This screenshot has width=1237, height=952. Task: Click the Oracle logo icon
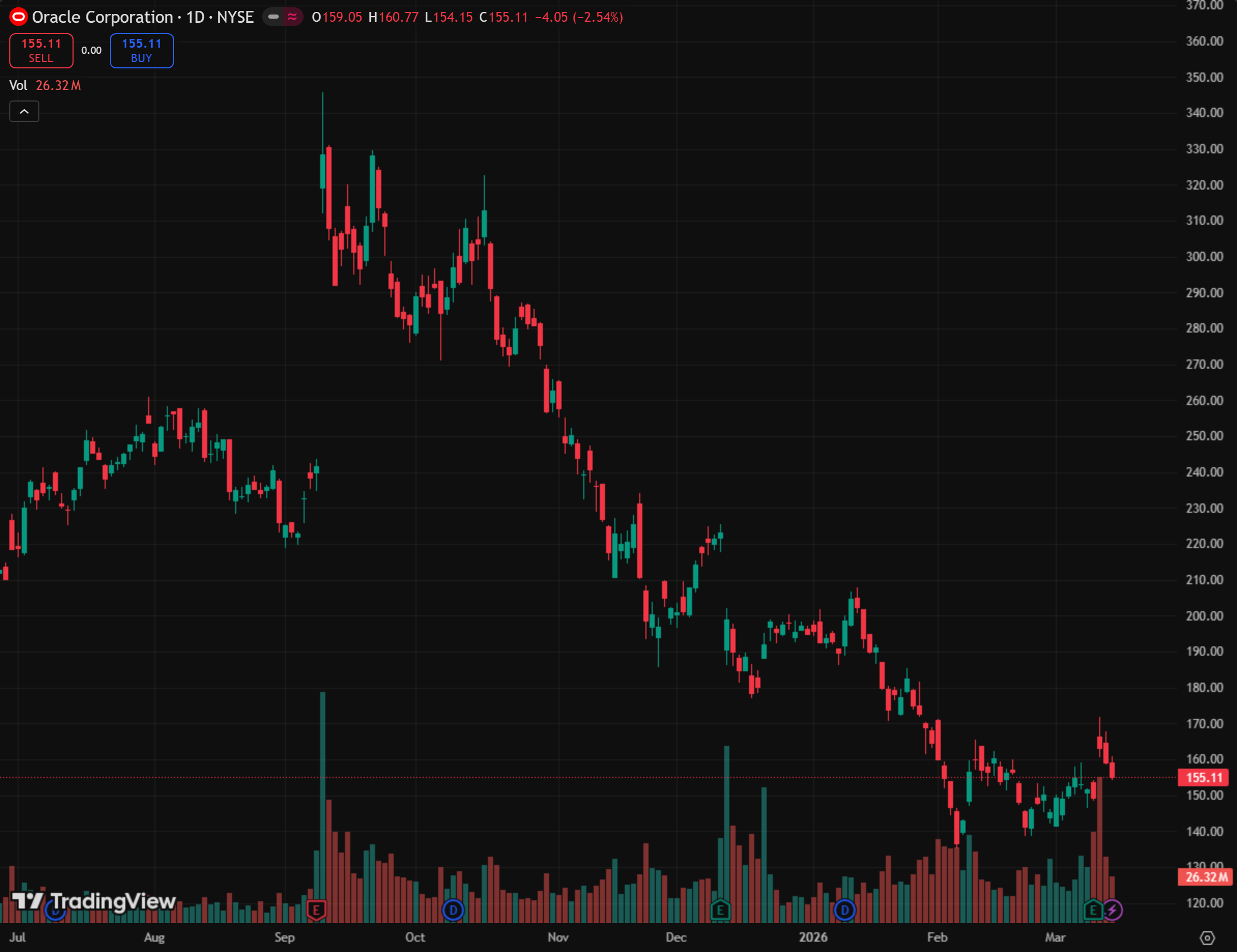[19, 17]
